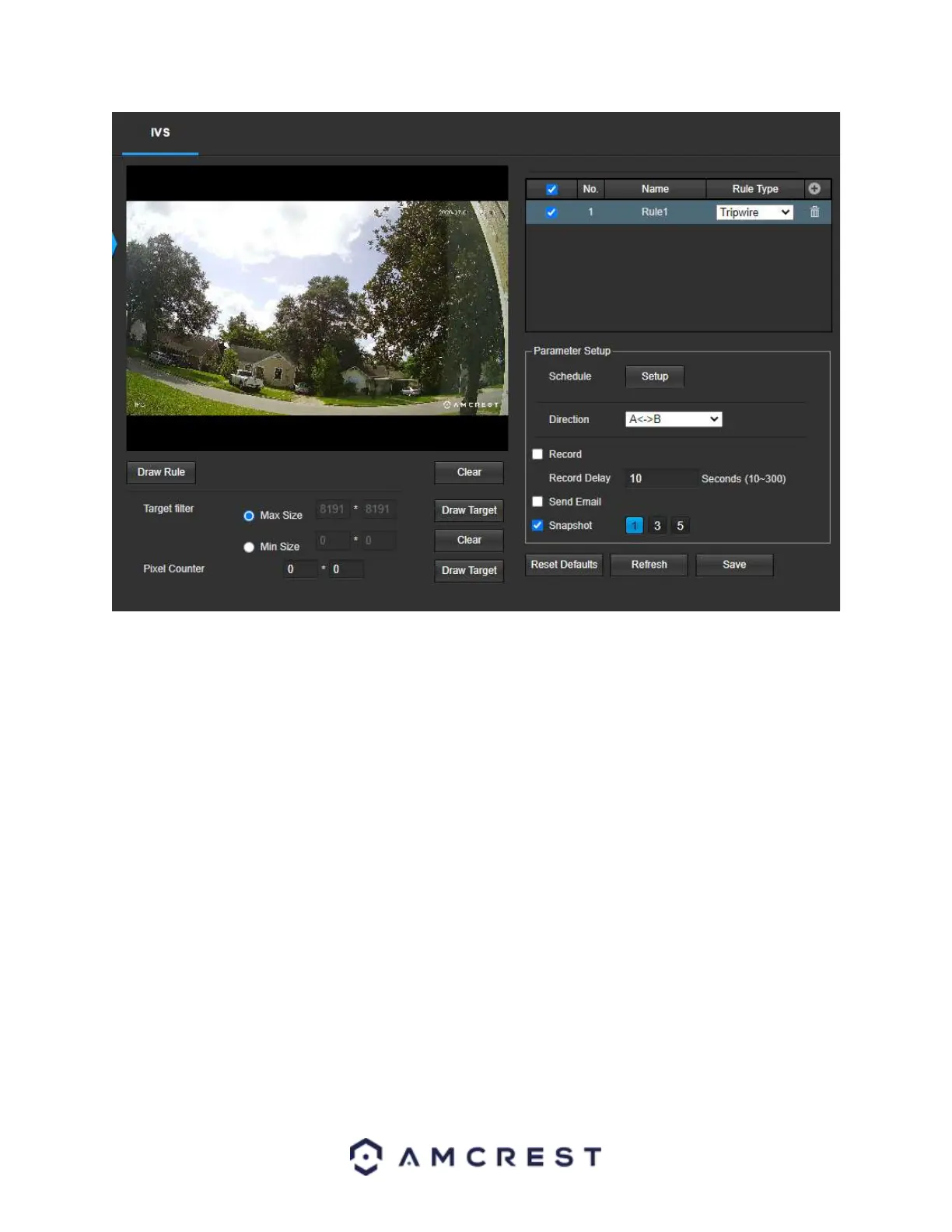
Task: Uncheck the Snapshot checkbox
Action: tap(537, 526)
